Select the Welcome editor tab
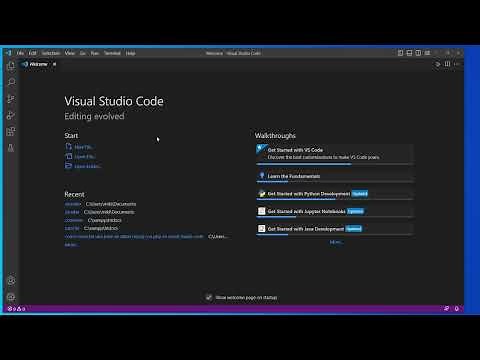Viewport: 480px width, 360px height. point(39,64)
